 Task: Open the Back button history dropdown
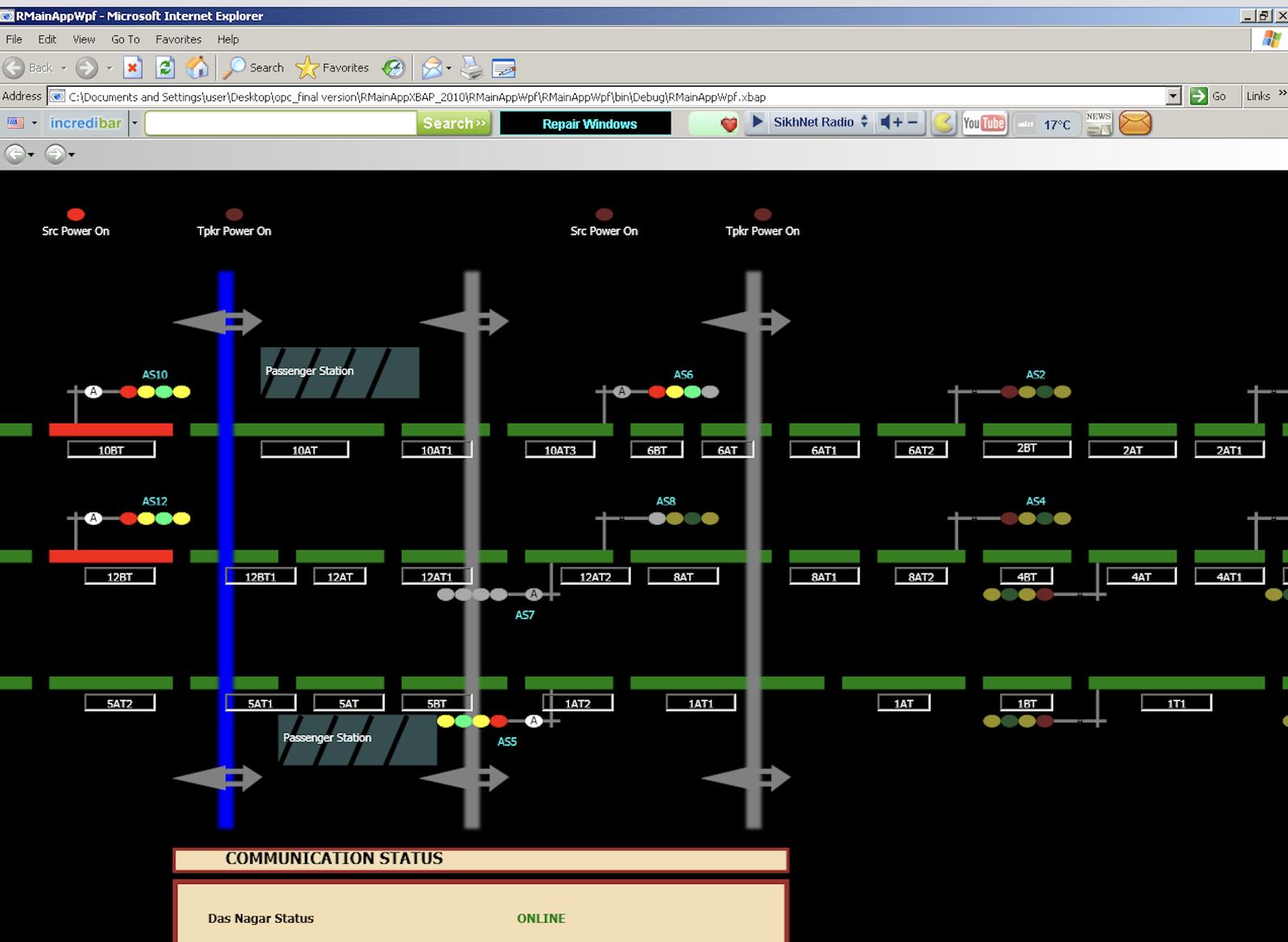(x=64, y=68)
